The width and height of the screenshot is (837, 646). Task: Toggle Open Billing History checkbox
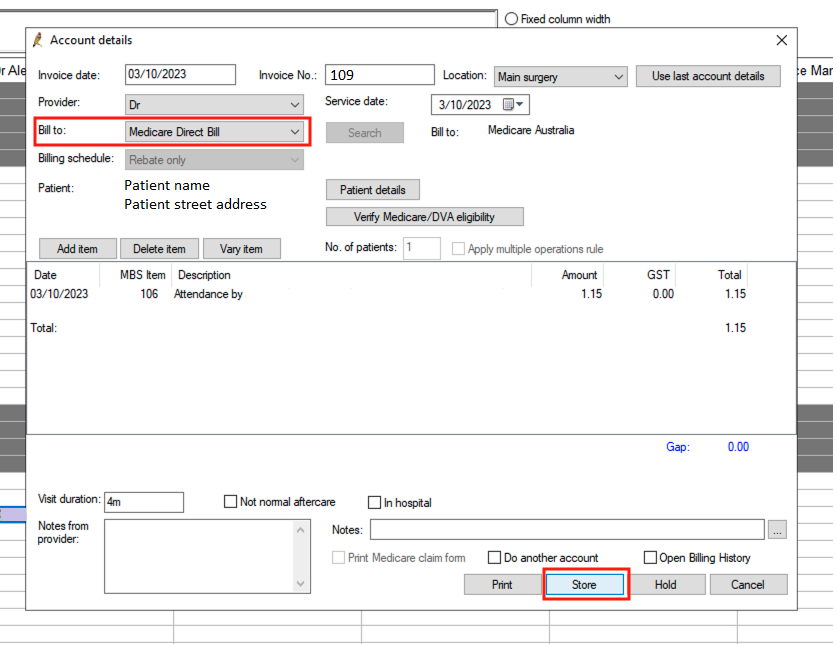coord(650,558)
